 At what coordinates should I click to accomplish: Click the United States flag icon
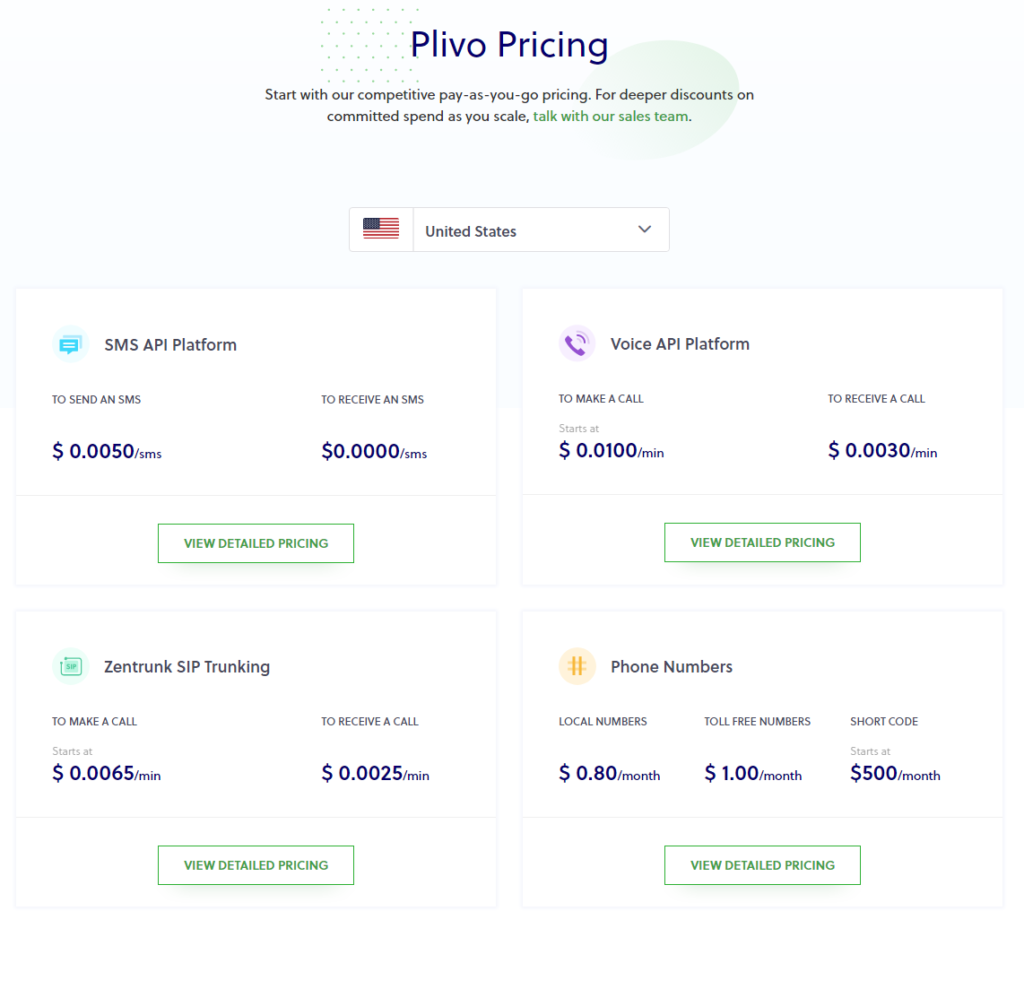(x=381, y=229)
